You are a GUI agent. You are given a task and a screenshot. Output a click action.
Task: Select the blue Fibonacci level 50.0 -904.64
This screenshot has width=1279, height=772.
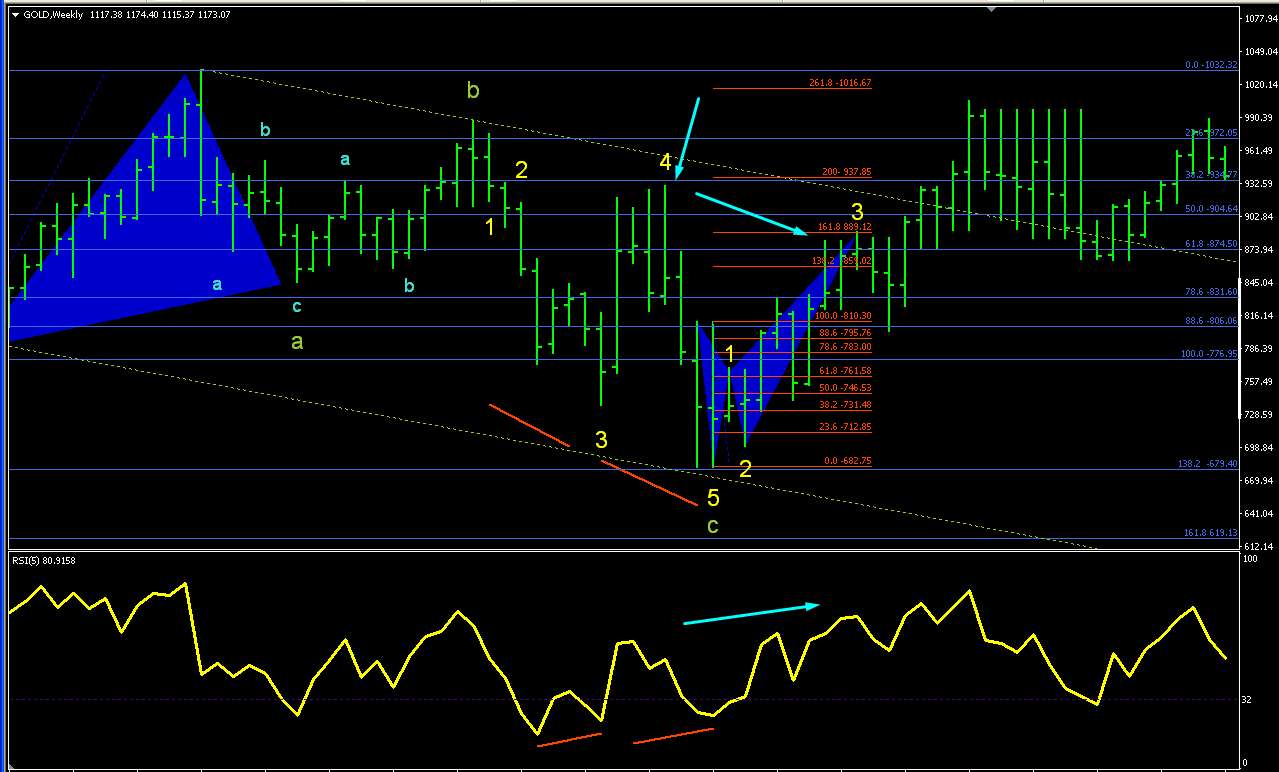(x=1211, y=209)
